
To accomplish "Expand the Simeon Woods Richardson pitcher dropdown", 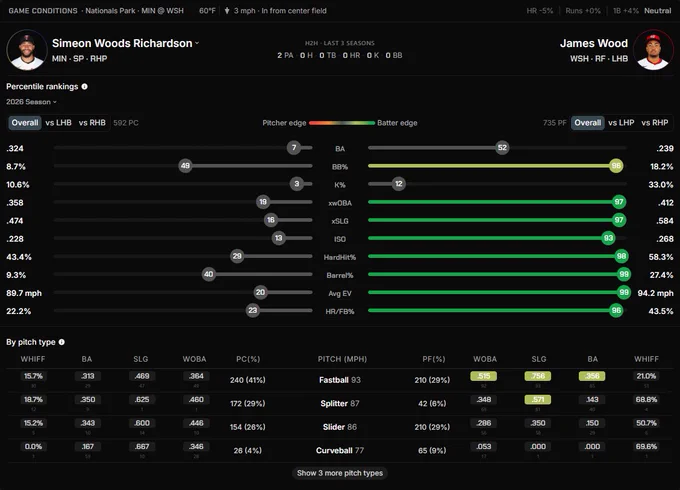I will [197, 43].
